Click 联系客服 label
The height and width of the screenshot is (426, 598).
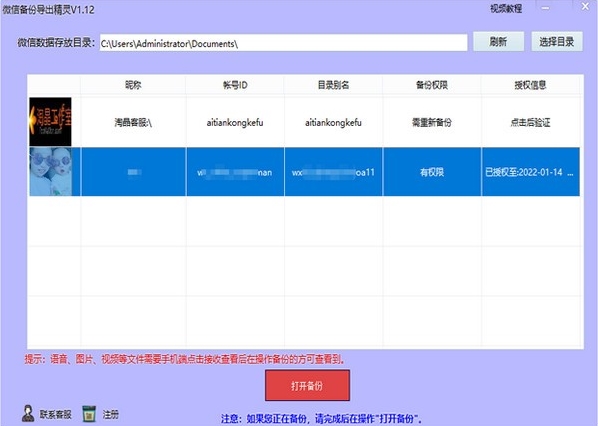(56, 414)
